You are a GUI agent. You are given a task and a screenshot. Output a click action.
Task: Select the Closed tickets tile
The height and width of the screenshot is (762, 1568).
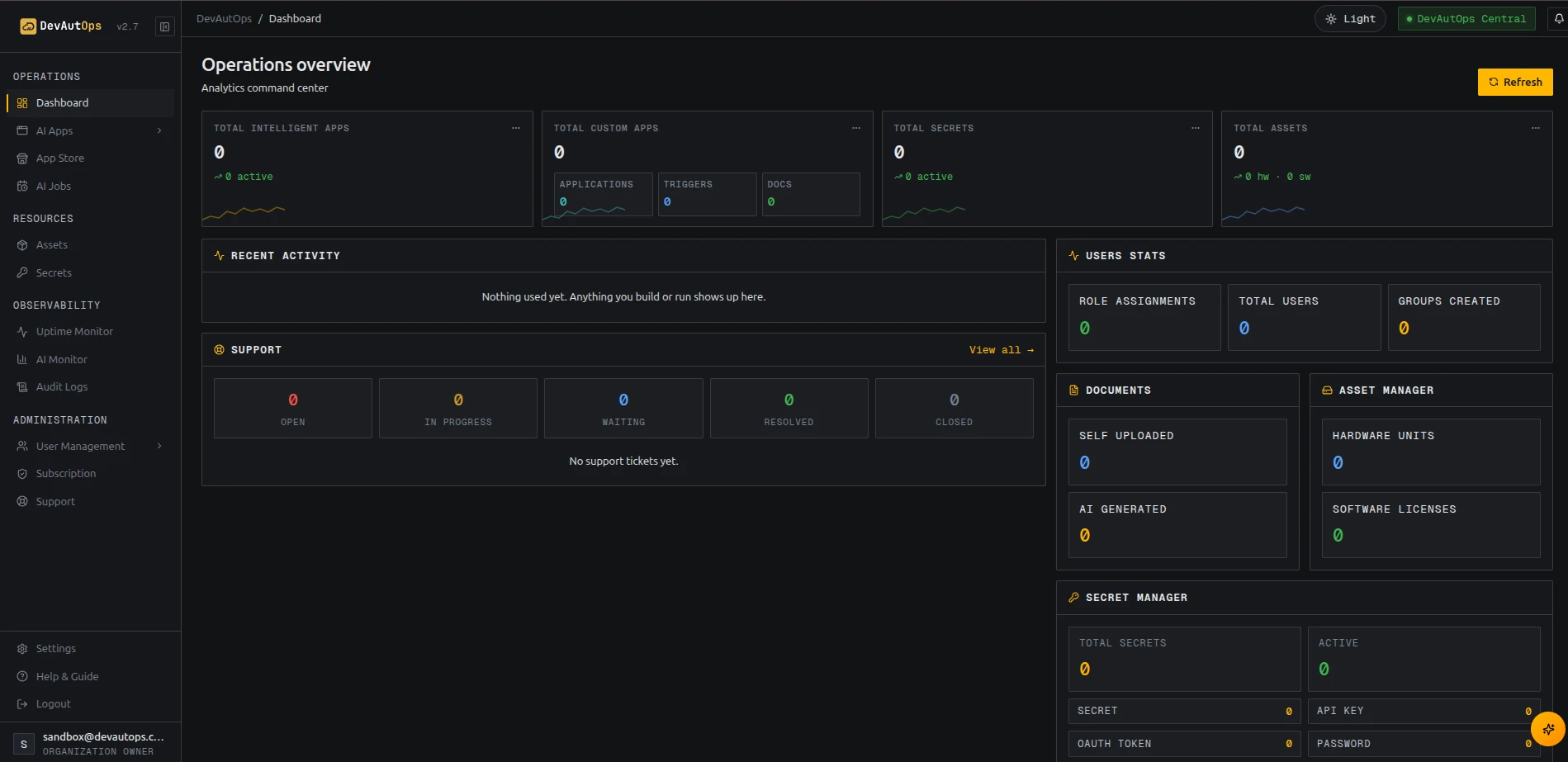pyautogui.click(x=955, y=409)
